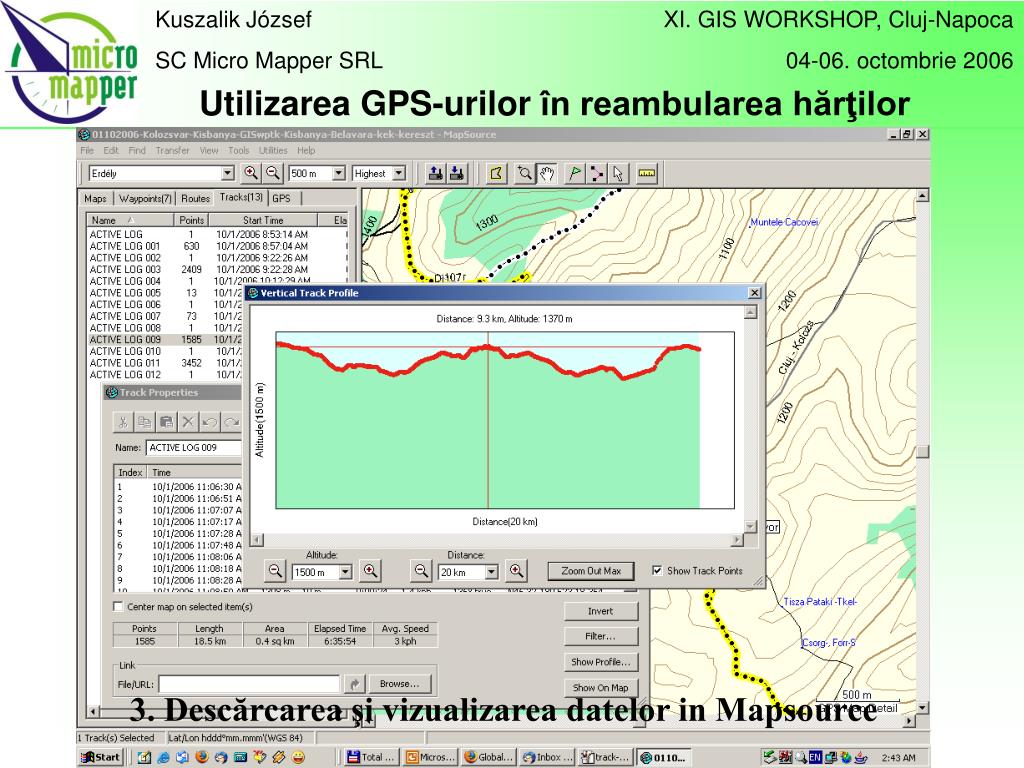Viewport: 1024px width, 768px height.
Task: Toggle Show Track Points checkbox
Action: click(657, 570)
